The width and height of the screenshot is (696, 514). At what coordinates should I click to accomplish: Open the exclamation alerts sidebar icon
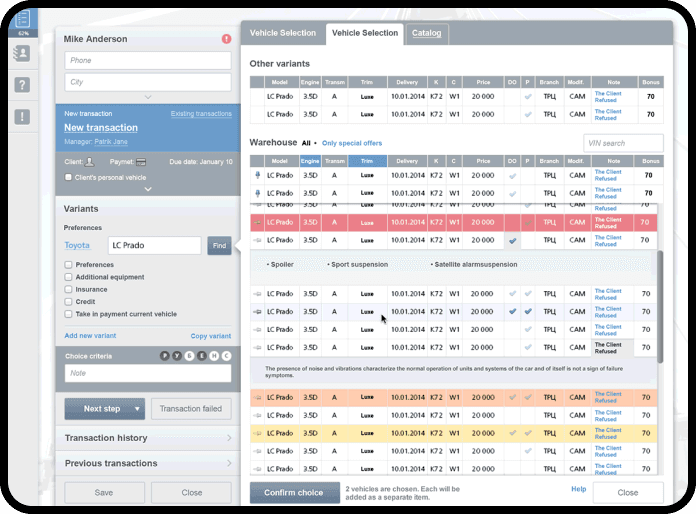[22, 117]
